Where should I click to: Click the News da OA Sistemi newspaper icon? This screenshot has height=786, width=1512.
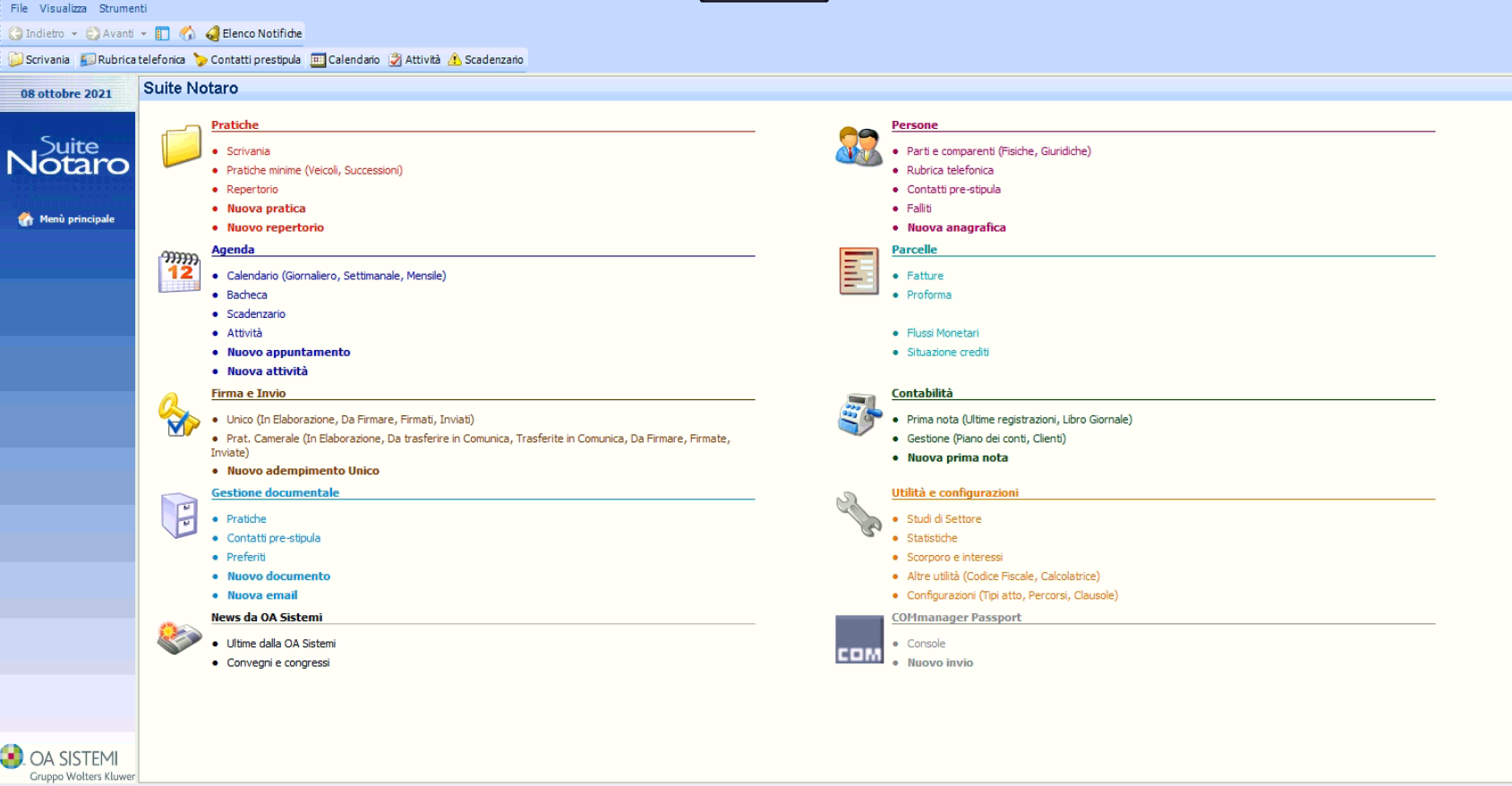coord(179,638)
